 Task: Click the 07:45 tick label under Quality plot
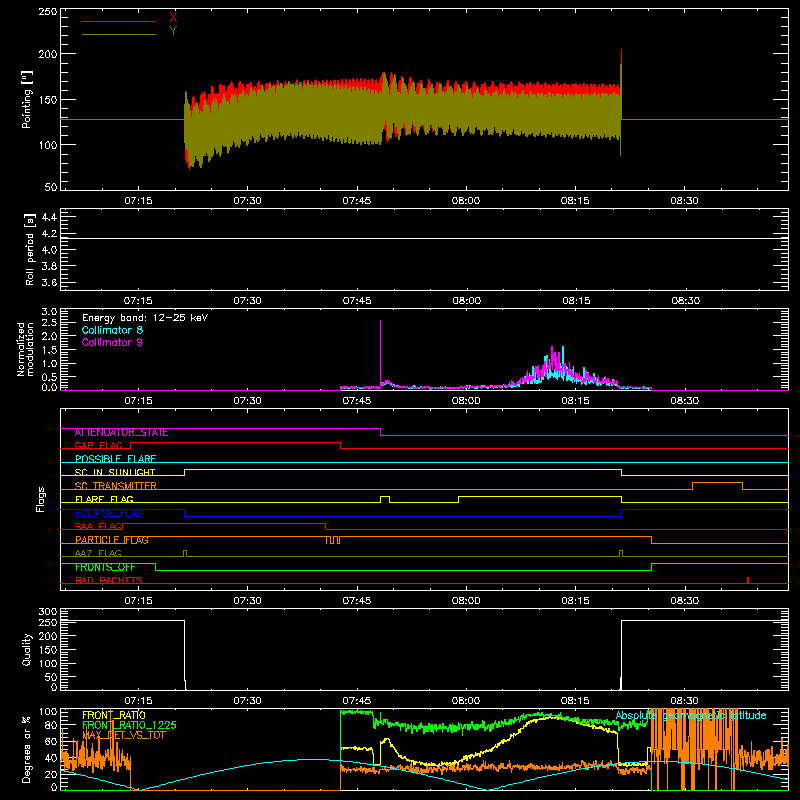click(357, 701)
